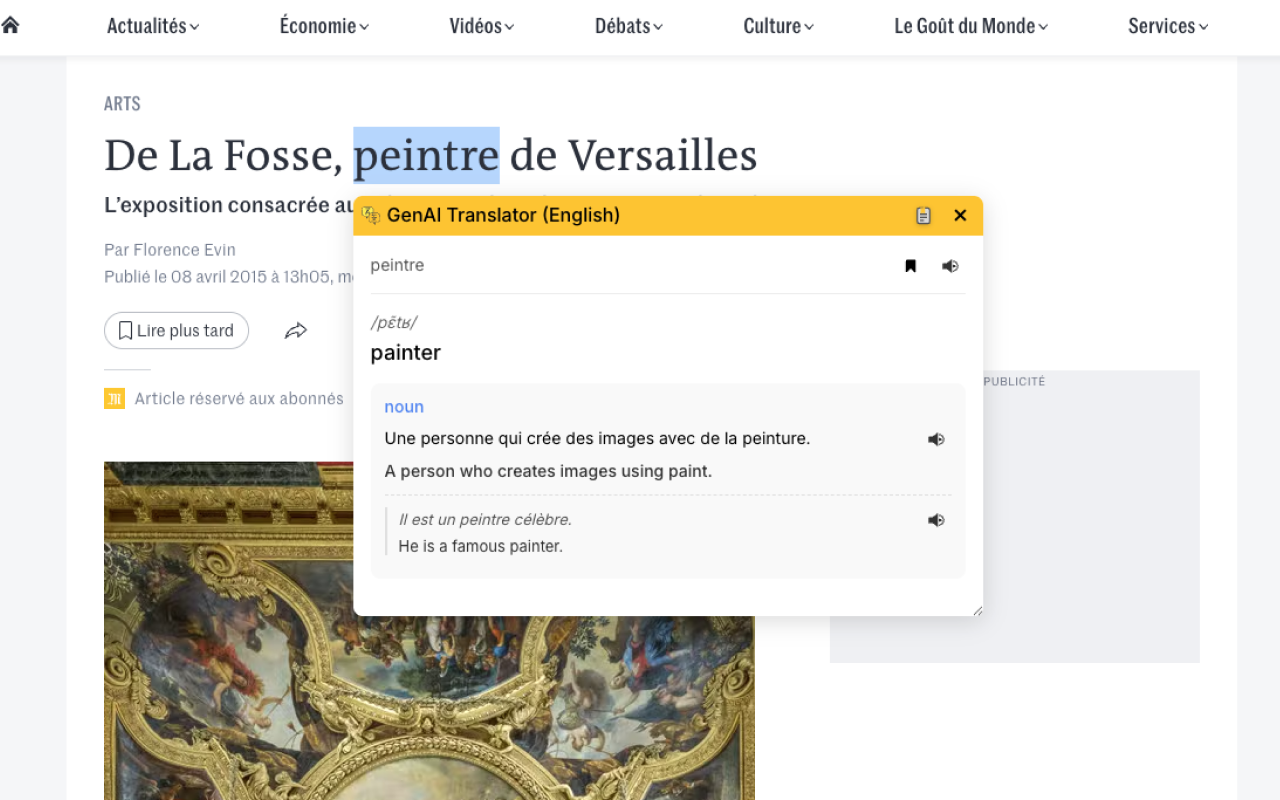1280x800 pixels.
Task: Bookmark the word peintre in translator
Action: pos(910,266)
